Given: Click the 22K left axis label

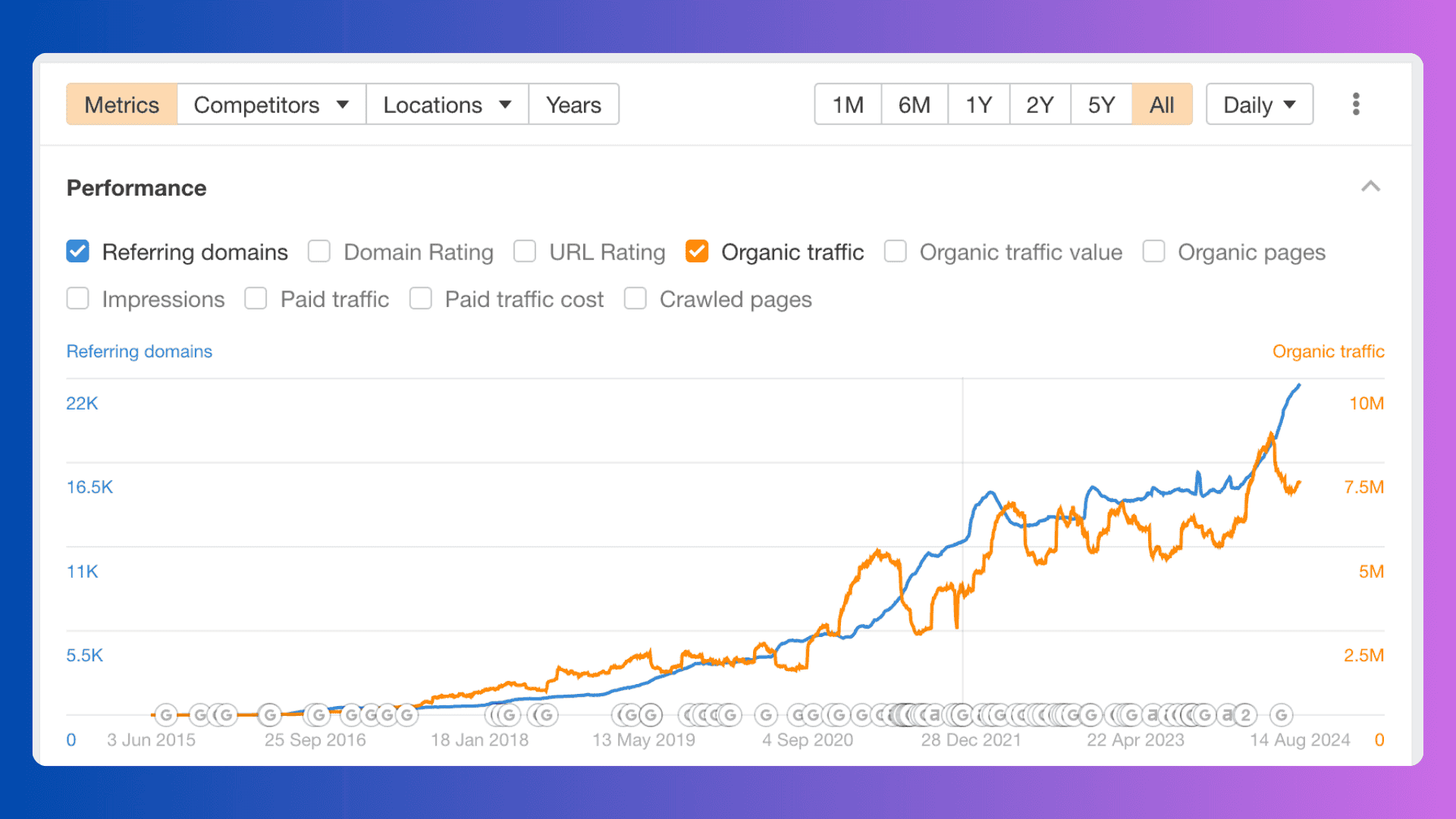Looking at the screenshot, I should 82,403.
